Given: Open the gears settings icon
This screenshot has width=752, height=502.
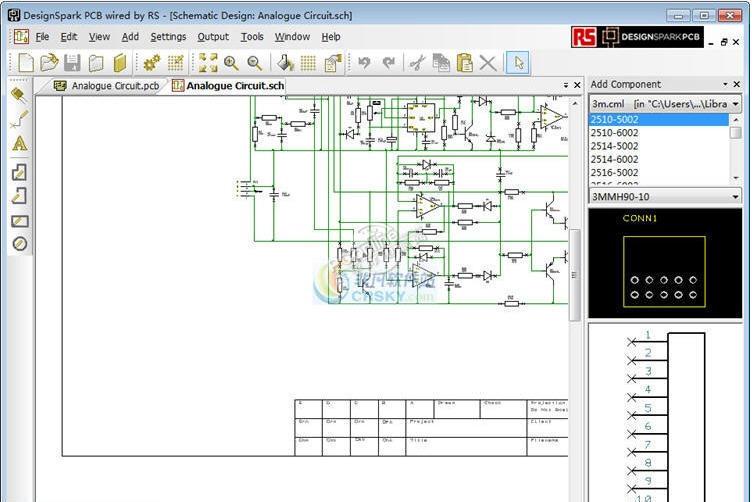Looking at the screenshot, I should click(152, 63).
